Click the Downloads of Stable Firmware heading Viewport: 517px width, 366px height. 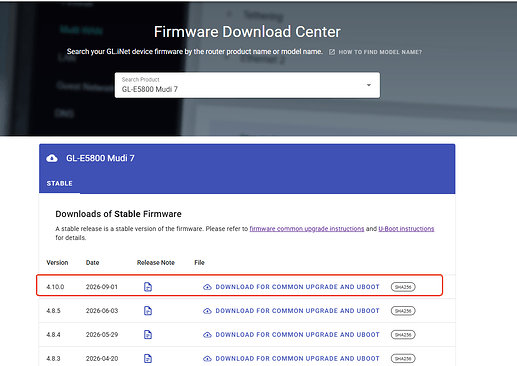(x=118, y=214)
